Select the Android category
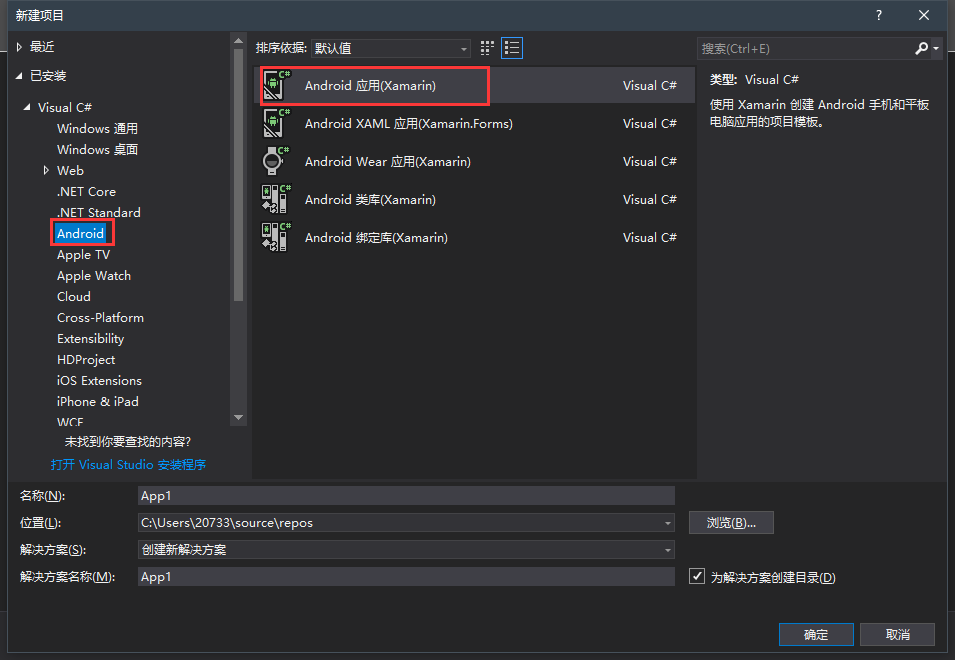955x660 pixels. (81, 233)
